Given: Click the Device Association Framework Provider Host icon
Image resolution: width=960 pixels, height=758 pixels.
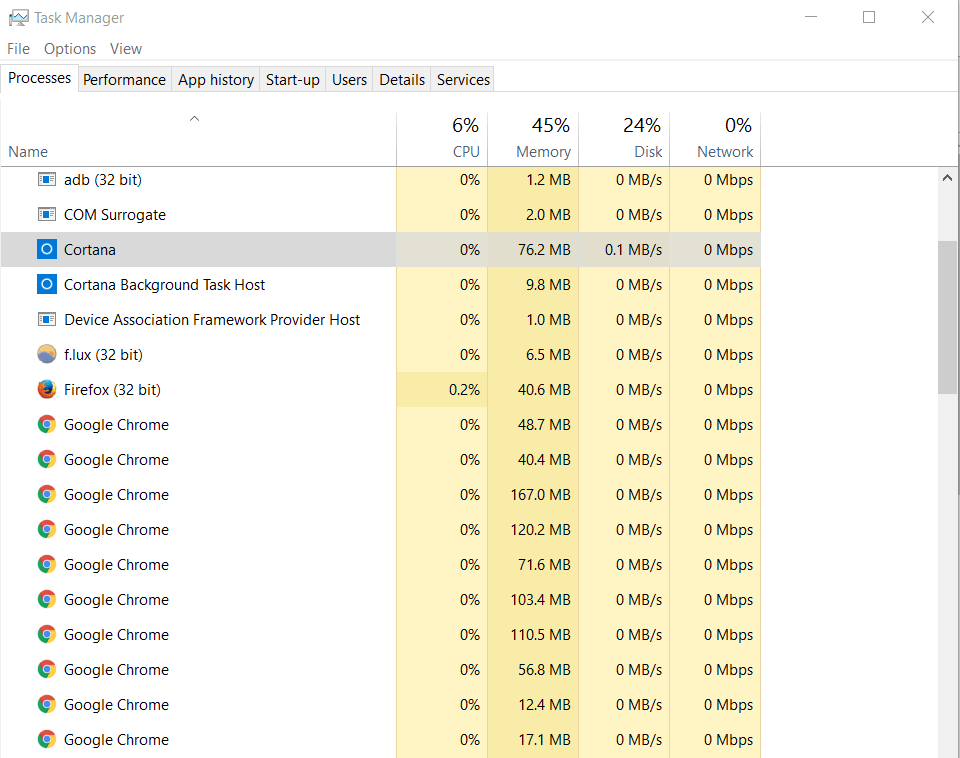Looking at the screenshot, I should (x=46, y=319).
